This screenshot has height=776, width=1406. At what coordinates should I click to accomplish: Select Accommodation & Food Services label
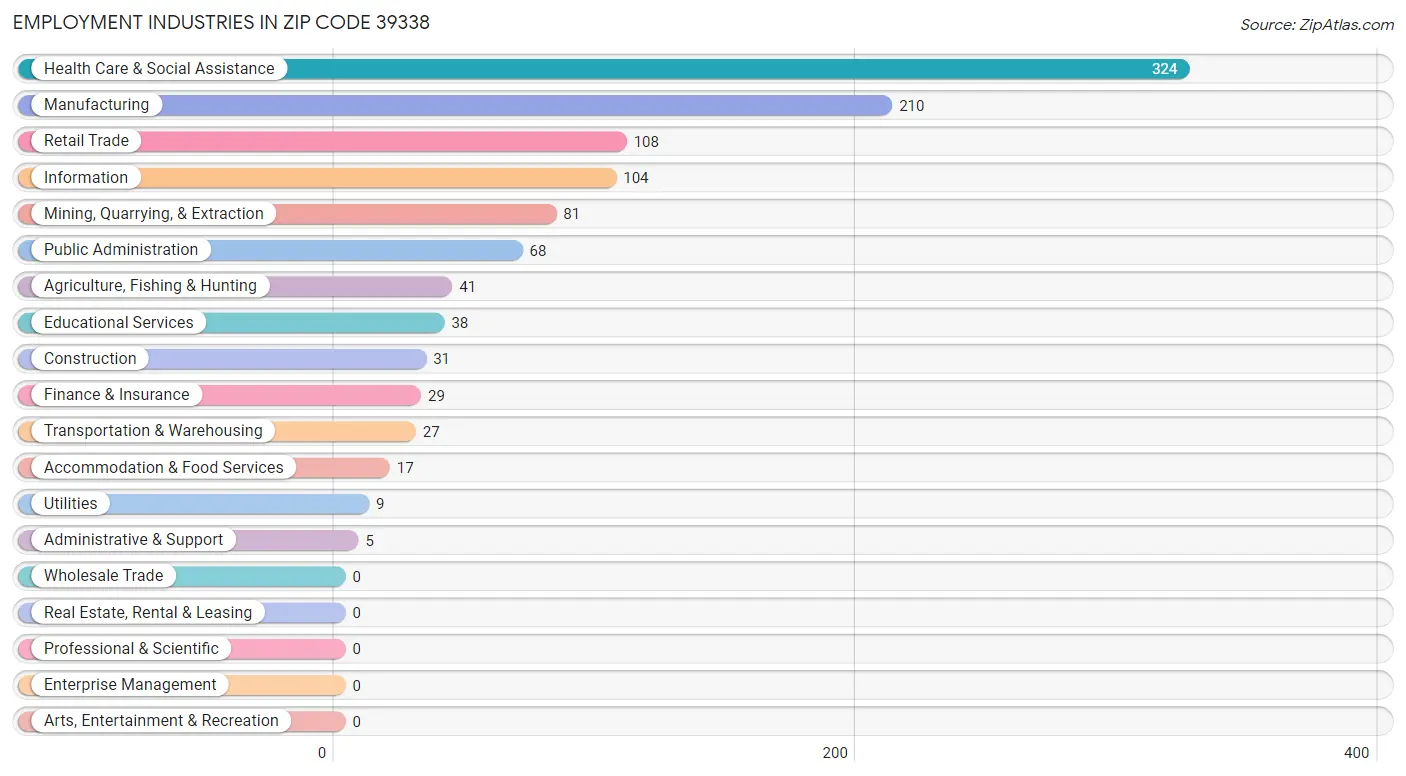point(164,468)
